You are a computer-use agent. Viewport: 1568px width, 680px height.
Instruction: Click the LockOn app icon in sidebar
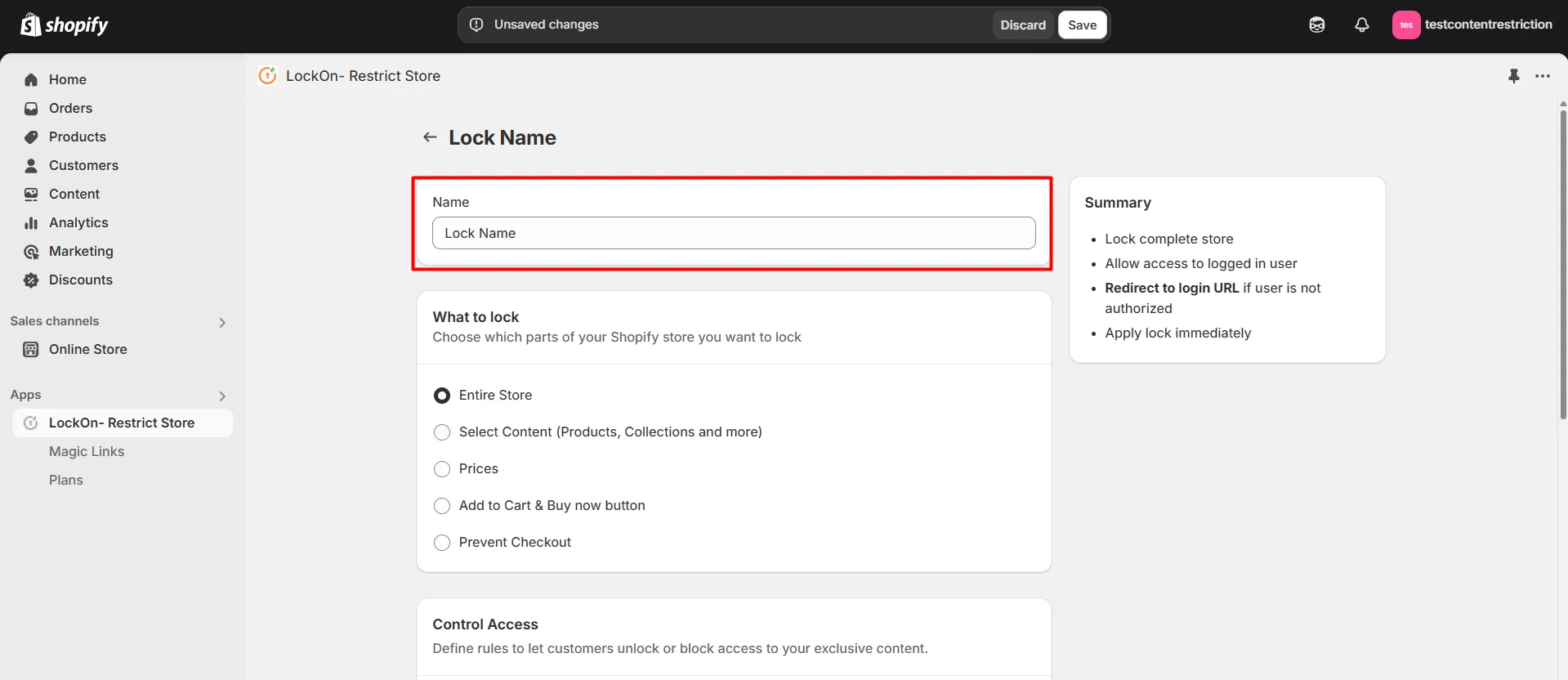click(31, 423)
